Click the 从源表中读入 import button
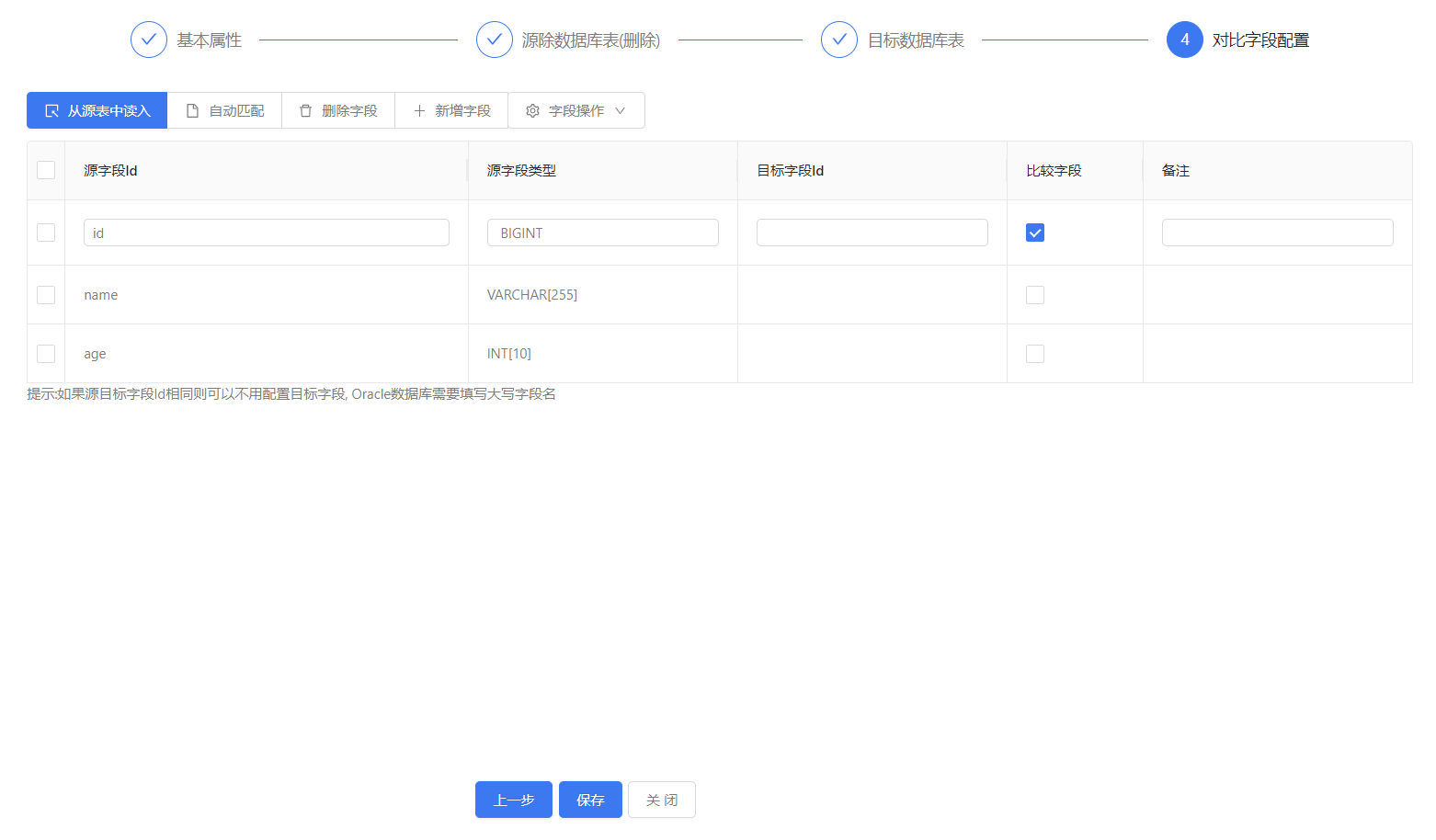 97,110
